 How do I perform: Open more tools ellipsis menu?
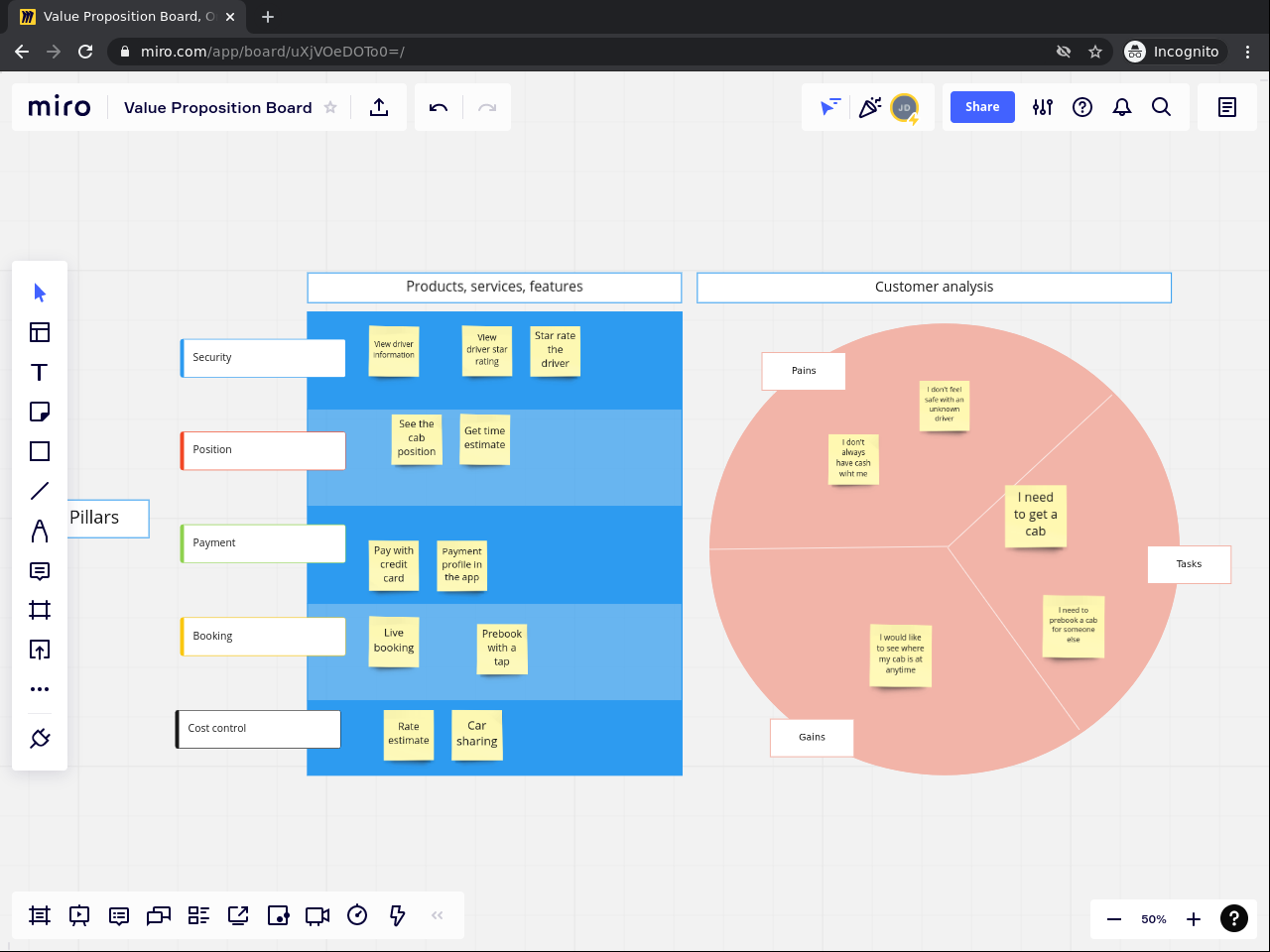pyautogui.click(x=40, y=689)
